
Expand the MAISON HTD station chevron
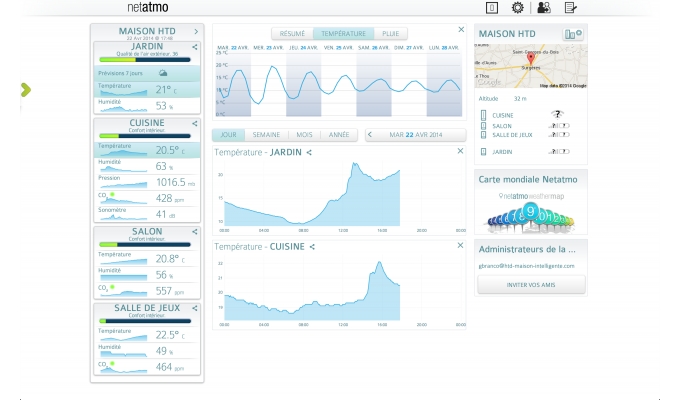[x=196, y=32]
